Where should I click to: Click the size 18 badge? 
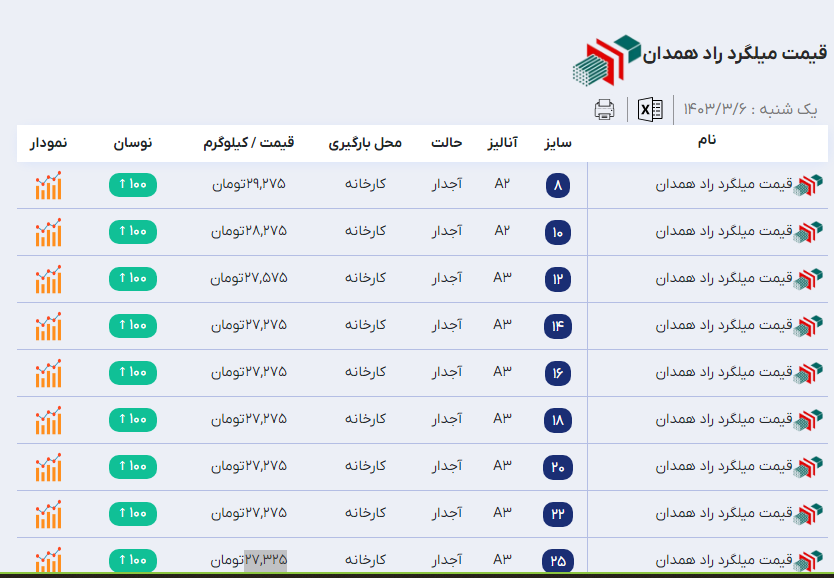pyautogui.click(x=557, y=420)
